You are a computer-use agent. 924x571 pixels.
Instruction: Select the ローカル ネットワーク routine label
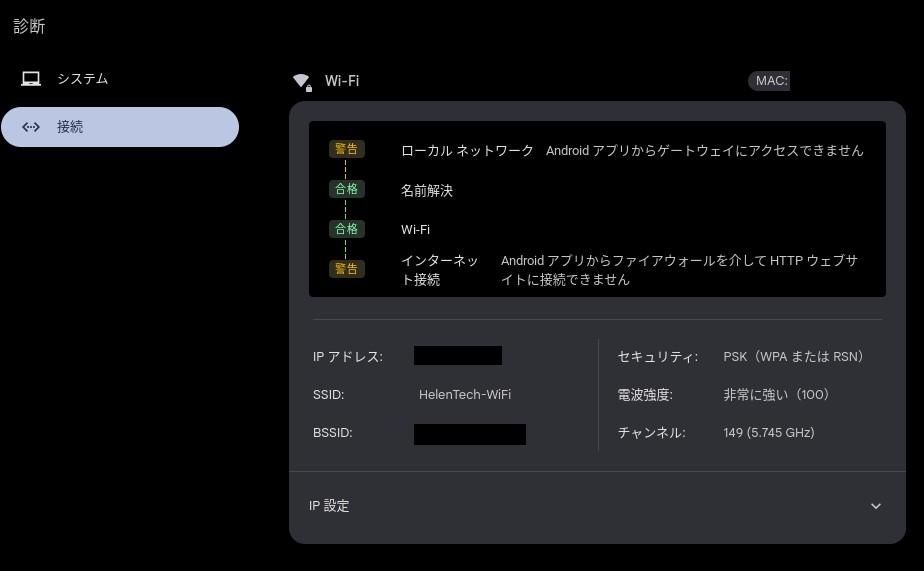pyautogui.click(x=467, y=151)
